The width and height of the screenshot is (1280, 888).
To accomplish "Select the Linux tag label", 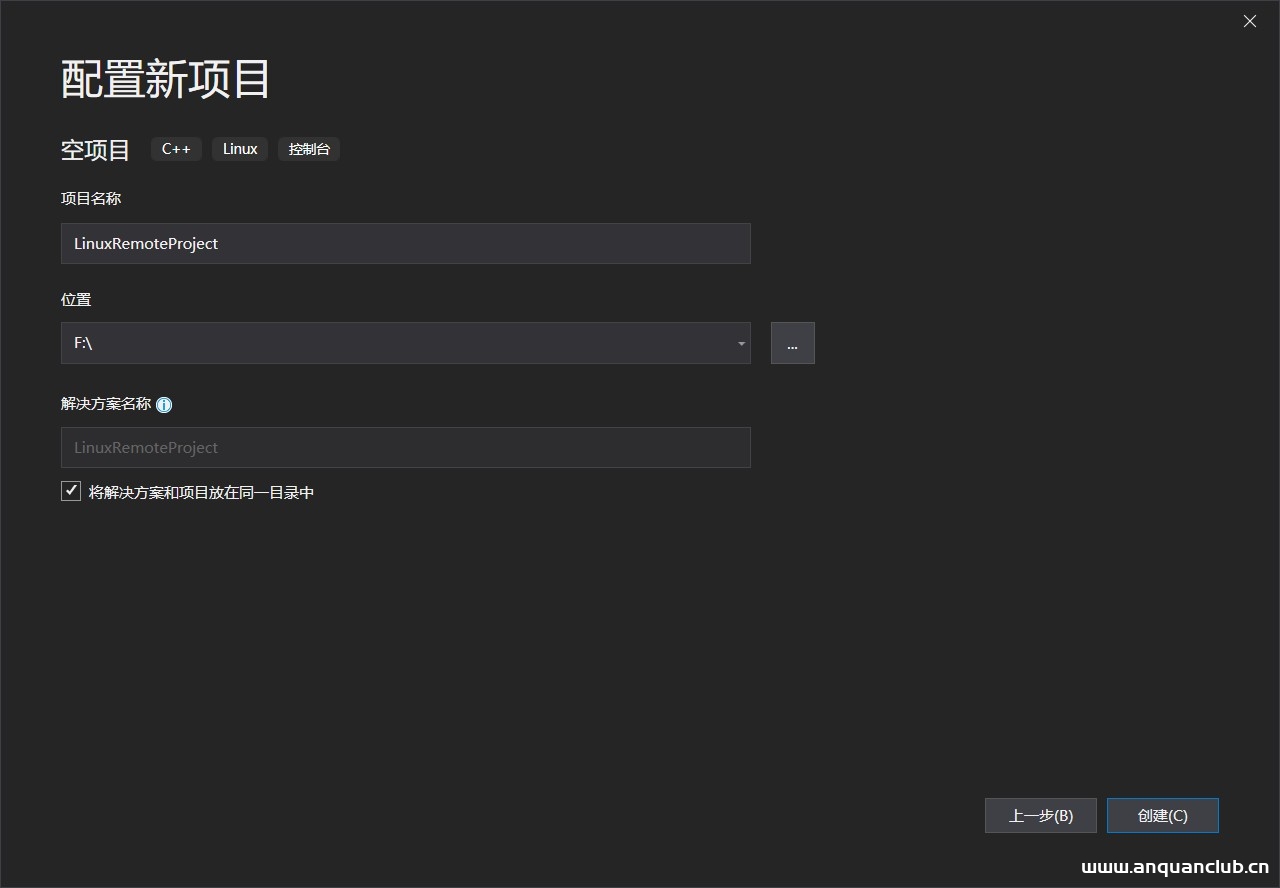I will point(240,149).
